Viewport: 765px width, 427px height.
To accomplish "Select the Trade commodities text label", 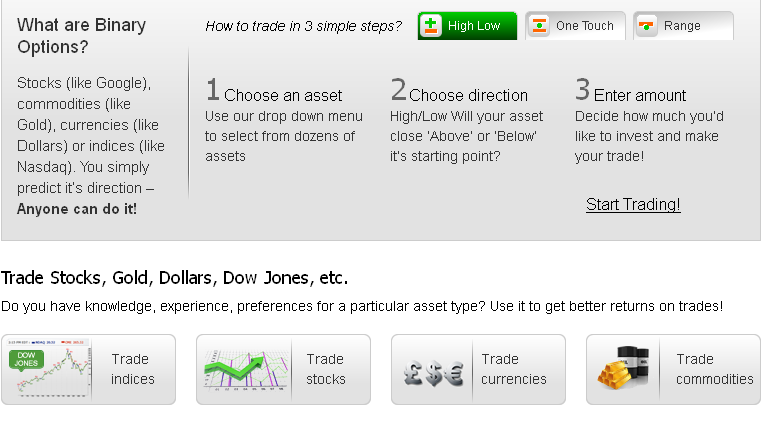I will tap(714, 369).
